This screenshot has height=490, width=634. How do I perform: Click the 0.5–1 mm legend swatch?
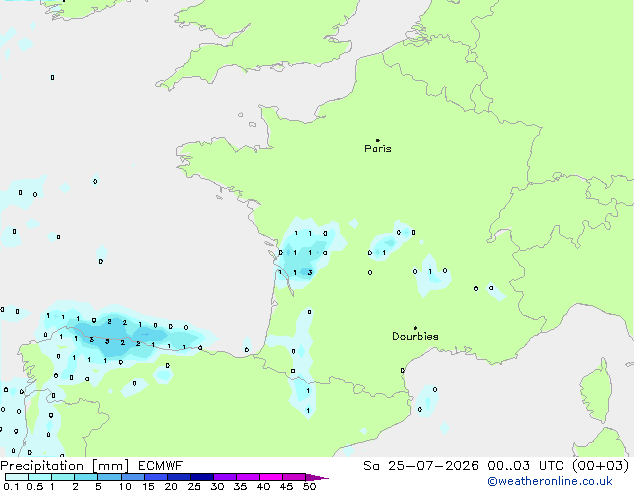[40, 477]
